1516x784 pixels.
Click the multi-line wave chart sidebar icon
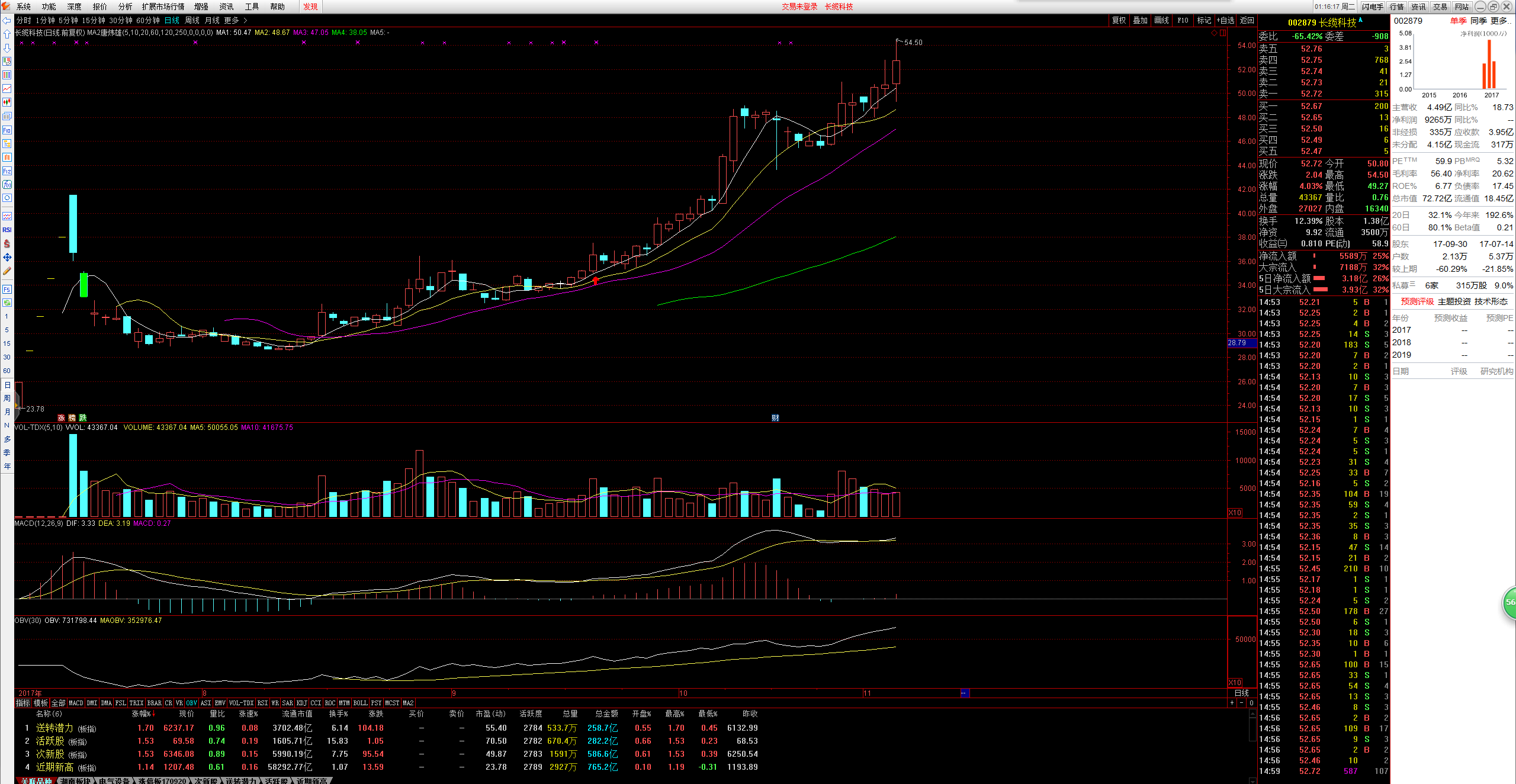[7, 216]
